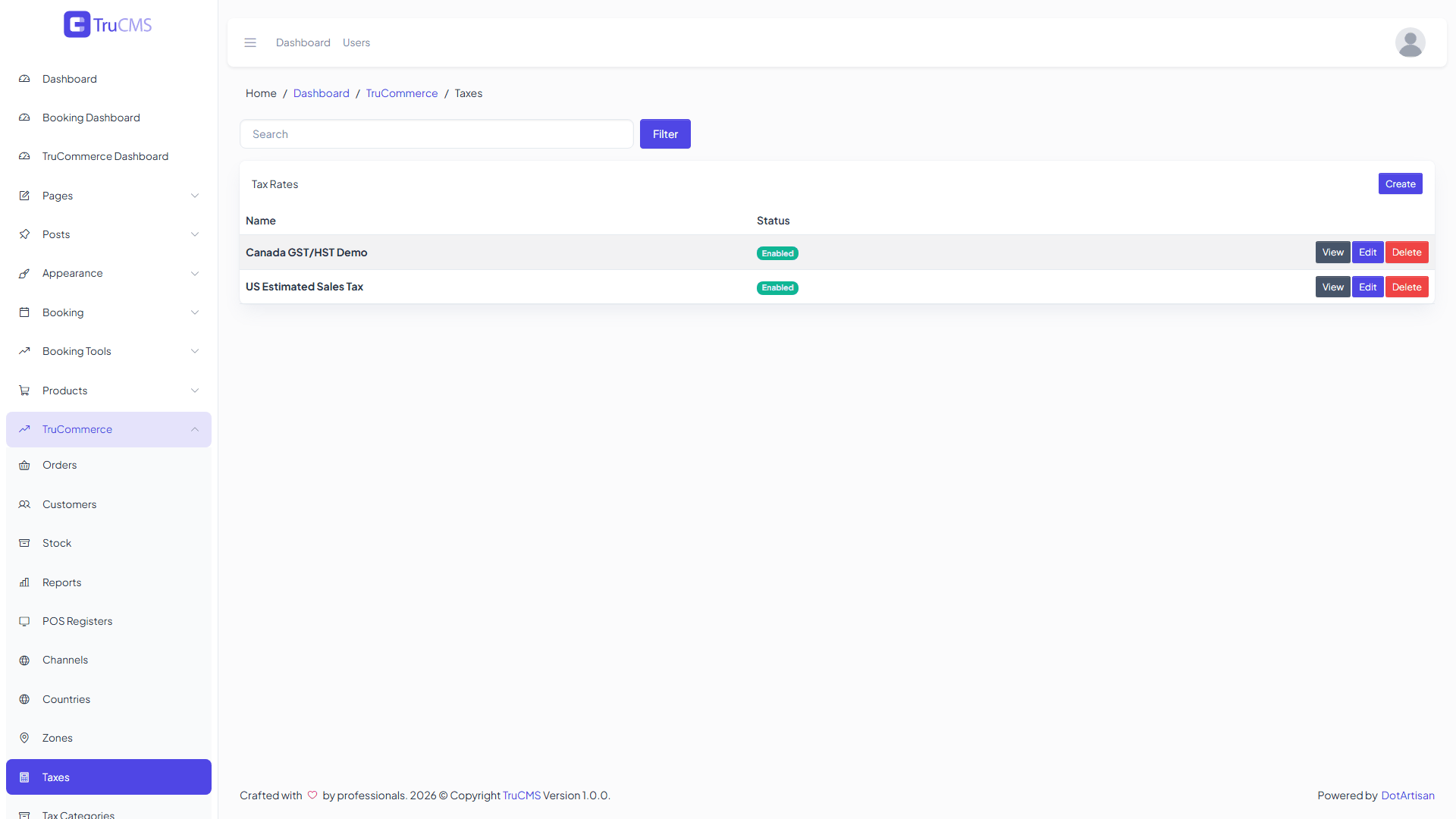1456x819 pixels.
Task: Click the Filter button
Action: pyautogui.click(x=665, y=134)
